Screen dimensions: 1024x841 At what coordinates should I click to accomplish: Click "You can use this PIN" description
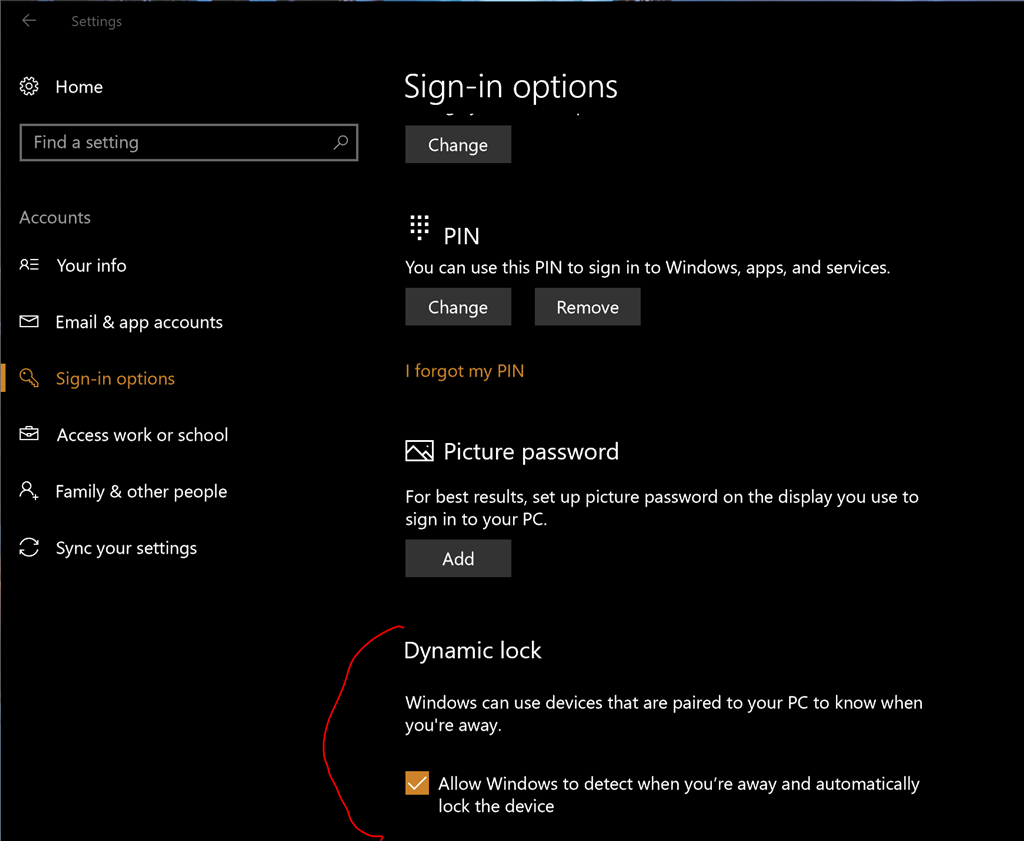coord(647,267)
